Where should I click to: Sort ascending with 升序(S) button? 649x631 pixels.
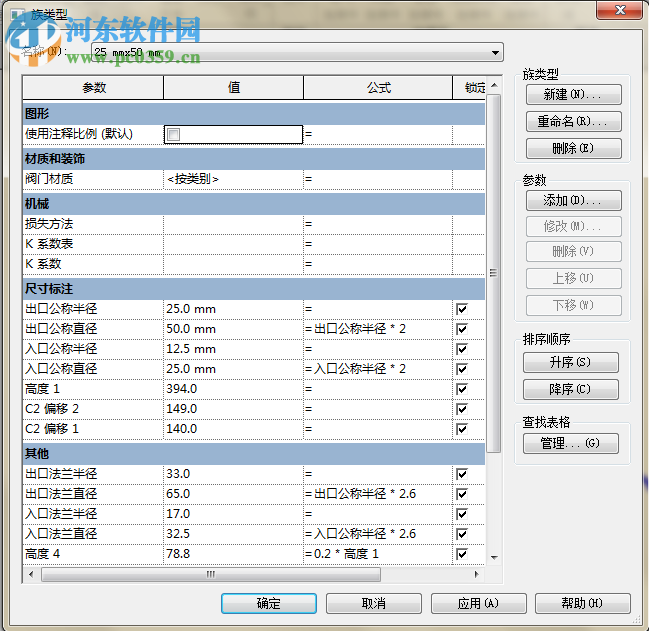pos(571,362)
